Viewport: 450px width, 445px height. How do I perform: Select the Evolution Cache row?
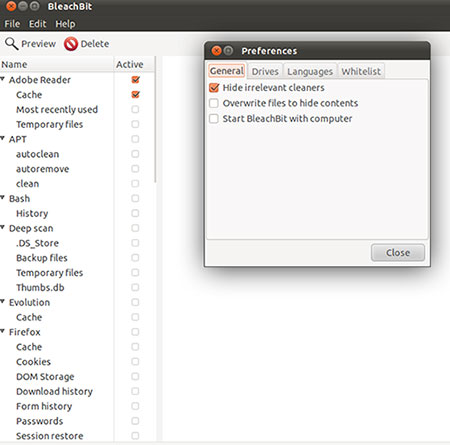click(x=77, y=317)
